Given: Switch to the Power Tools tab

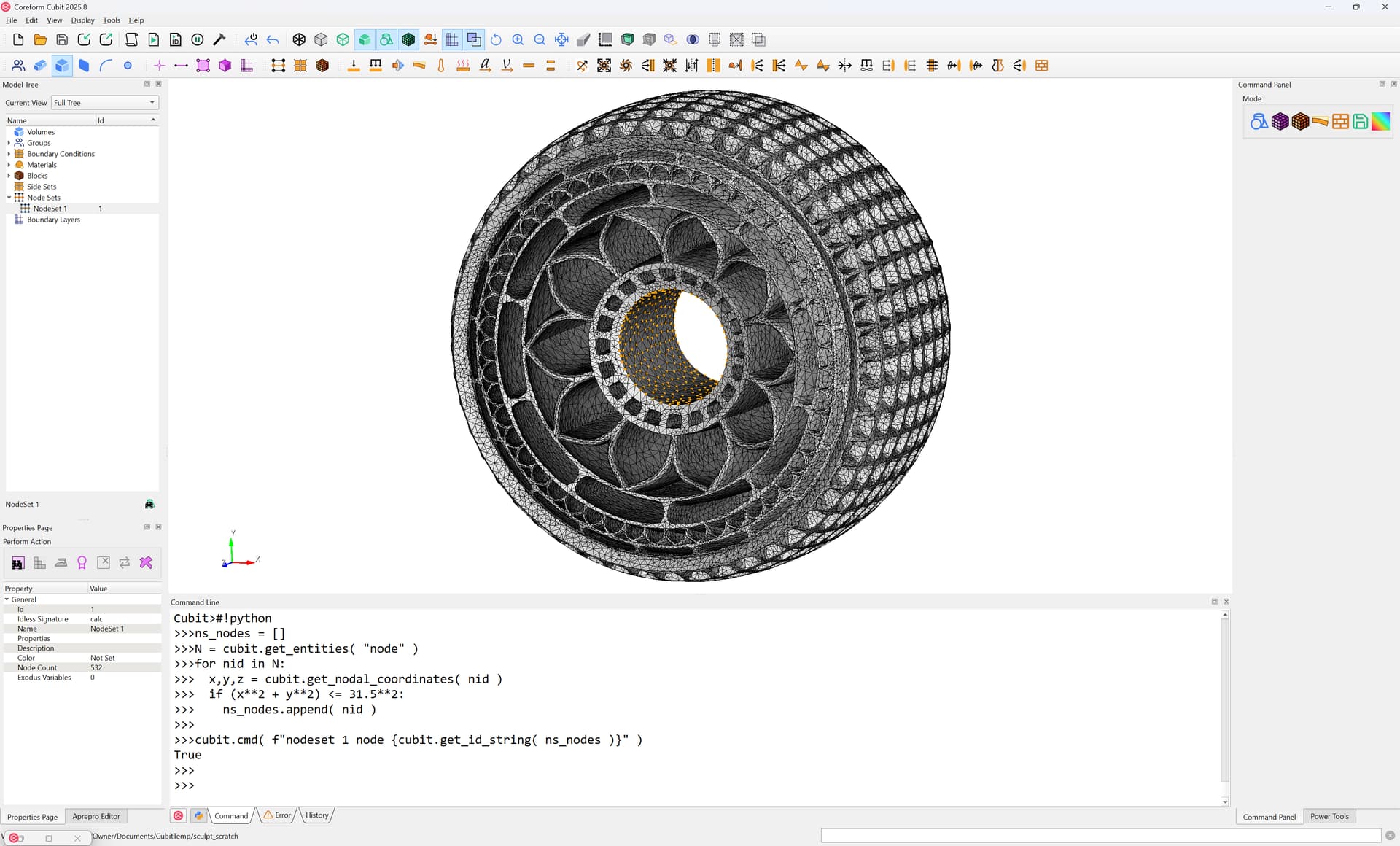Looking at the screenshot, I should coord(1329,816).
